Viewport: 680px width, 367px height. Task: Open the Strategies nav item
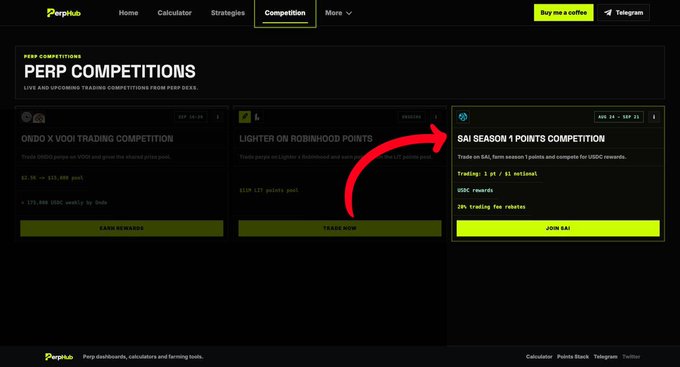228,13
